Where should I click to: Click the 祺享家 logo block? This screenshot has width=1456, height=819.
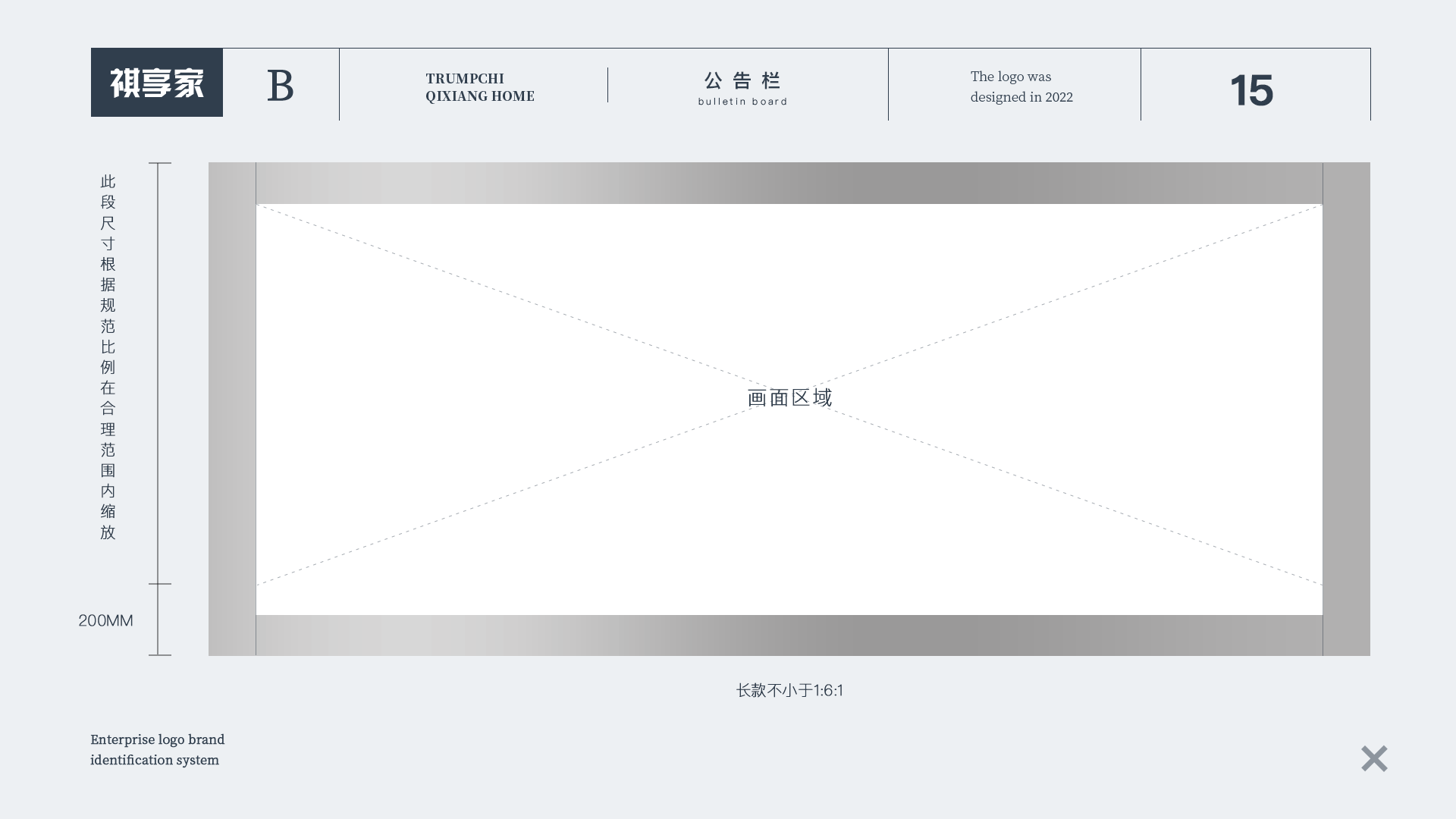click(x=157, y=83)
